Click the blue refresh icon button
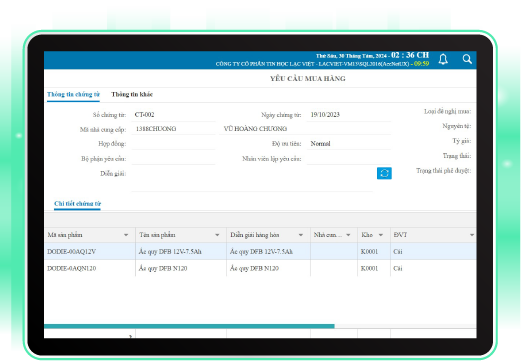 point(384,173)
